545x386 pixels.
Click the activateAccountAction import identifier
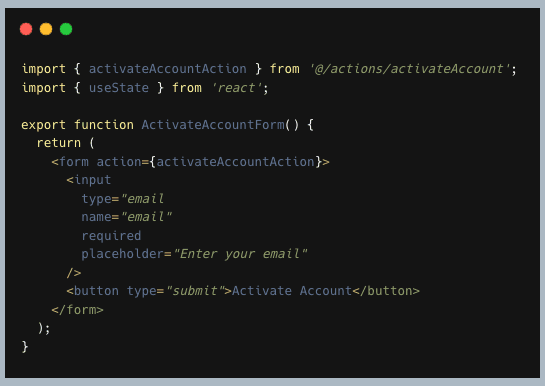pos(168,69)
